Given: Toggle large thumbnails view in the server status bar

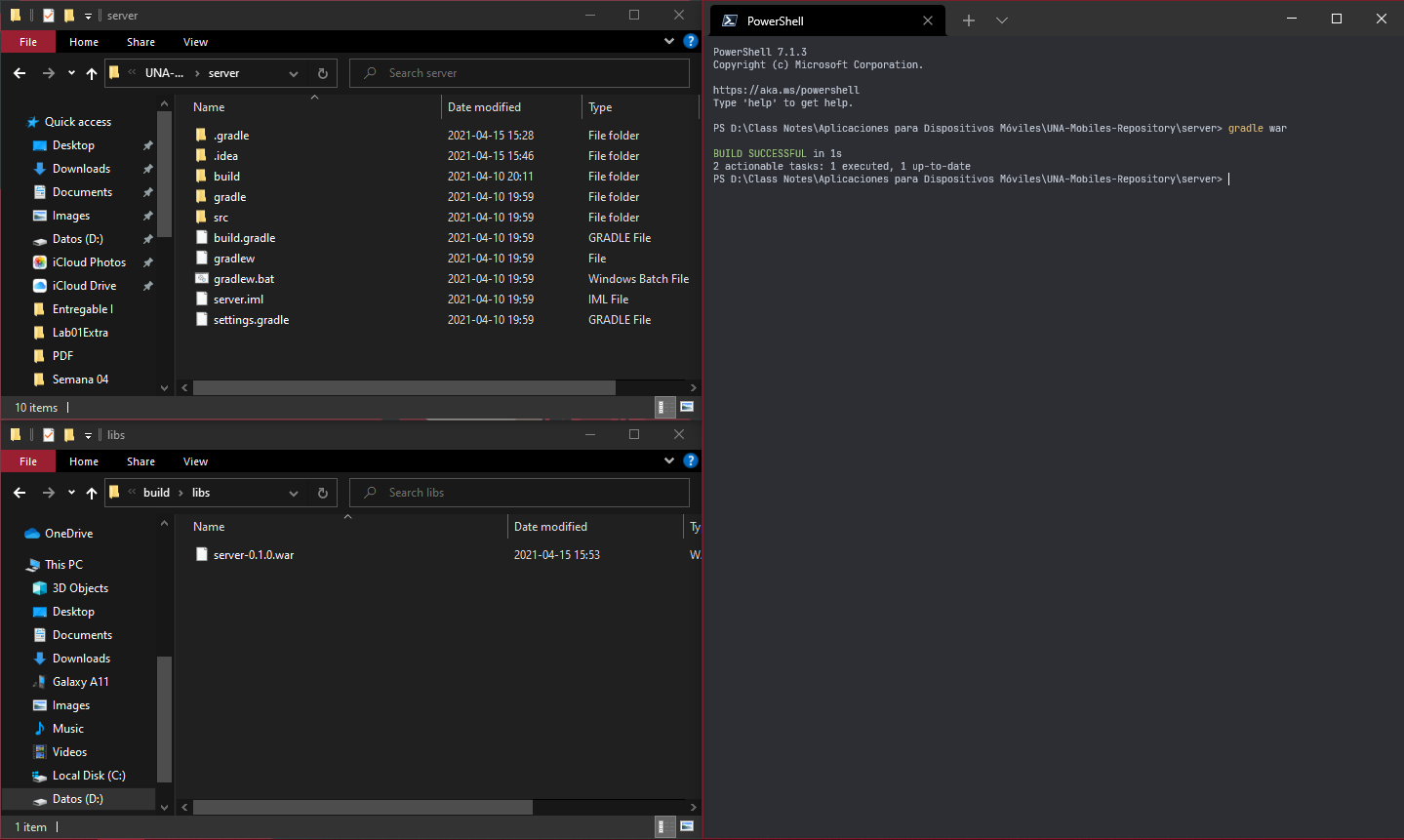Looking at the screenshot, I should [687, 407].
